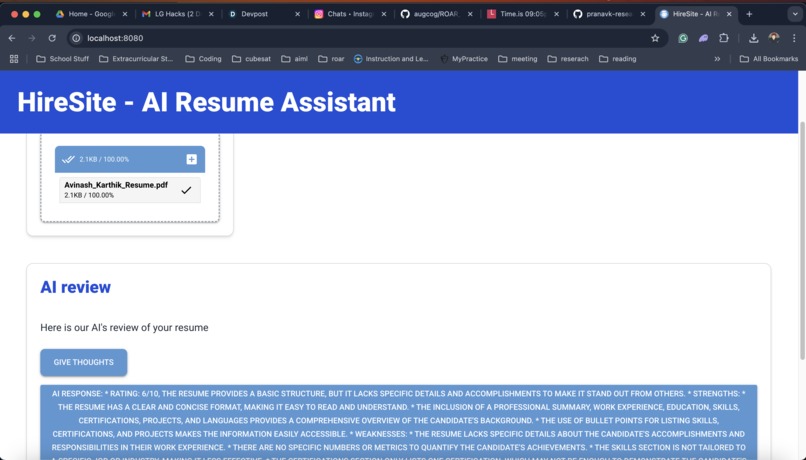The width and height of the screenshot is (806, 460).
Task: Click the HireSite - AI Resume Assistant title
Action: tap(207, 102)
